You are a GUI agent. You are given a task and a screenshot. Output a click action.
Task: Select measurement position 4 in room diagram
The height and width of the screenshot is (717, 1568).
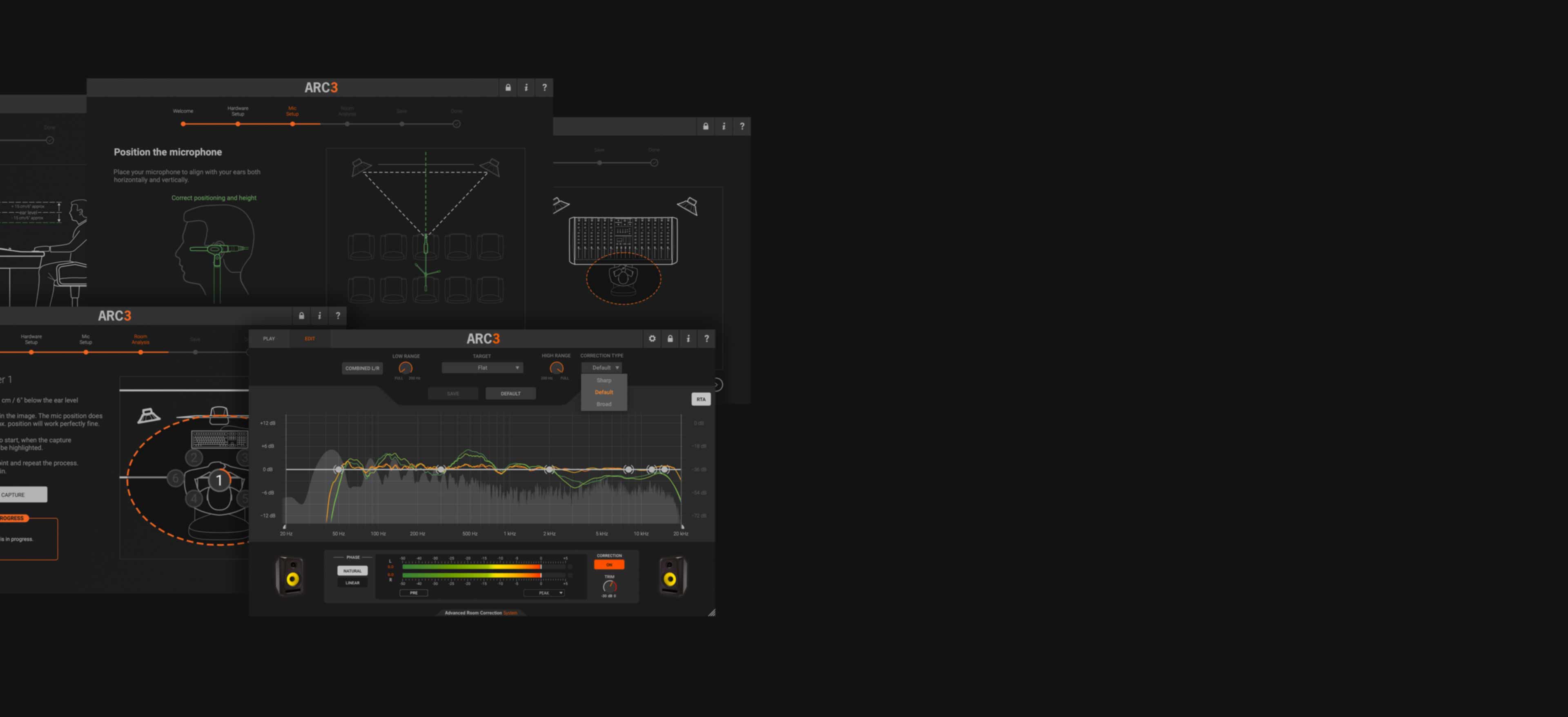click(x=194, y=499)
